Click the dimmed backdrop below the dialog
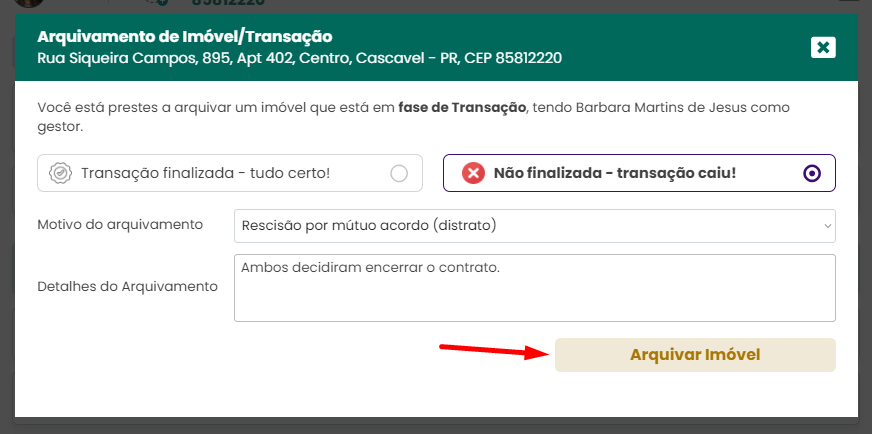The height and width of the screenshot is (434, 872). (x=436, y=426)
